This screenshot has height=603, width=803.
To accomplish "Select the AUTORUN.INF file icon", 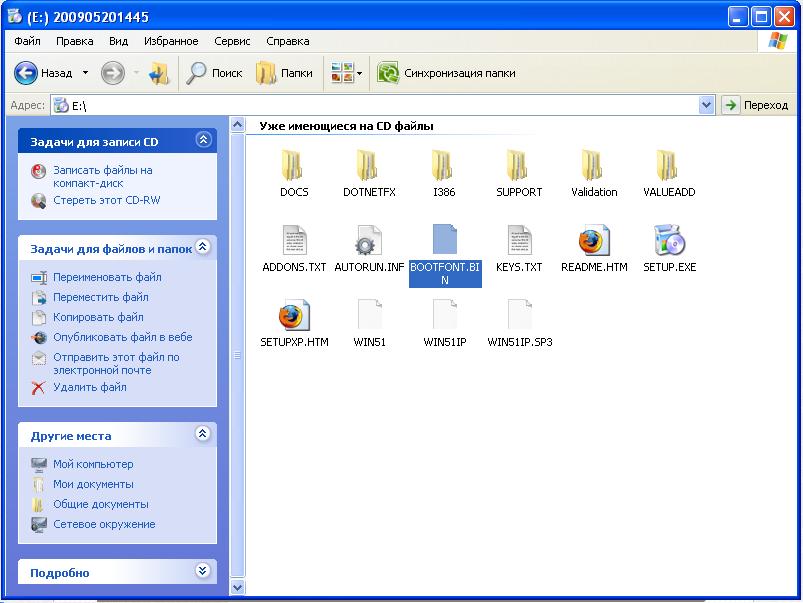I will (x=369, y=240).
